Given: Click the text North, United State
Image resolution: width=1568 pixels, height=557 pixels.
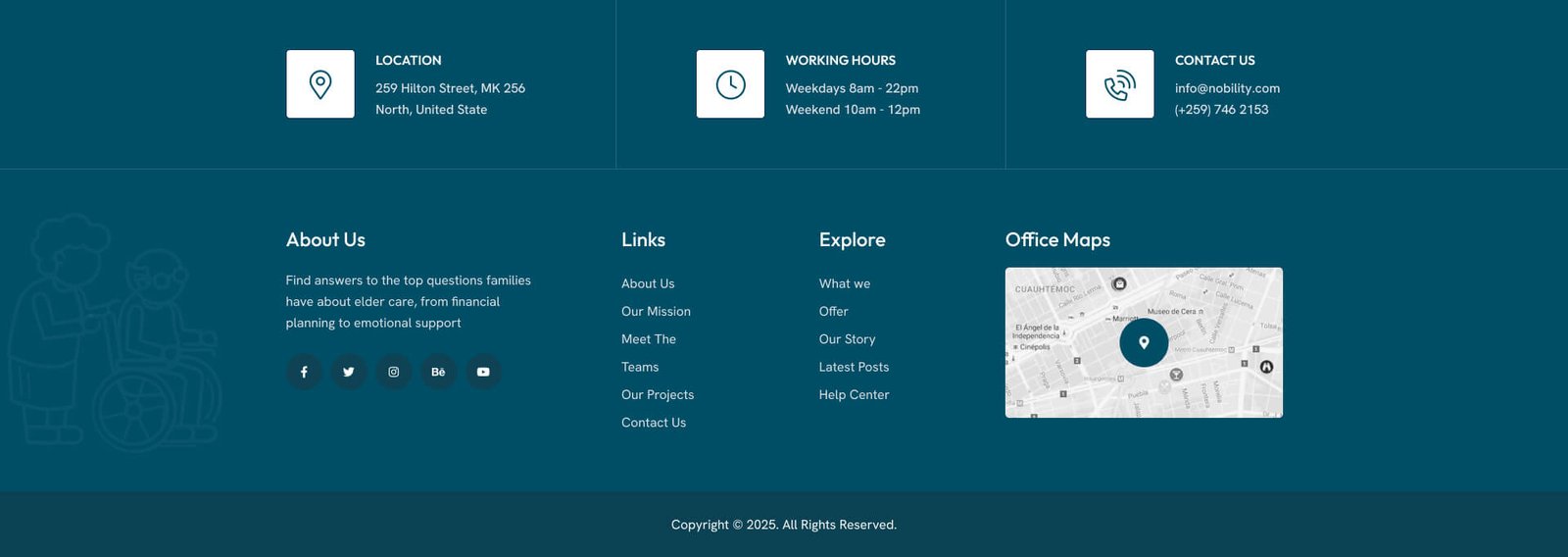Looking at the screenshot, I should click(431, 110).
